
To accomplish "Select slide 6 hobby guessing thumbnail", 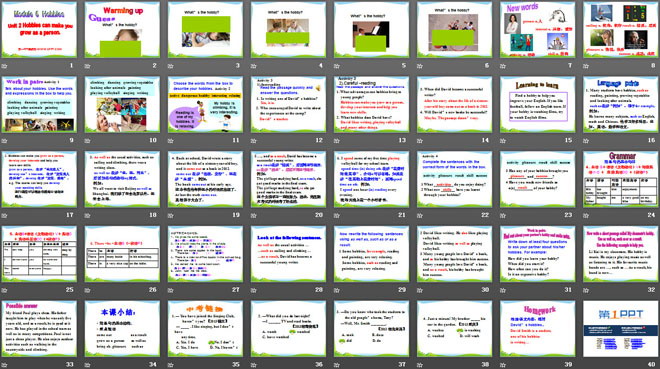I will 455,29.
